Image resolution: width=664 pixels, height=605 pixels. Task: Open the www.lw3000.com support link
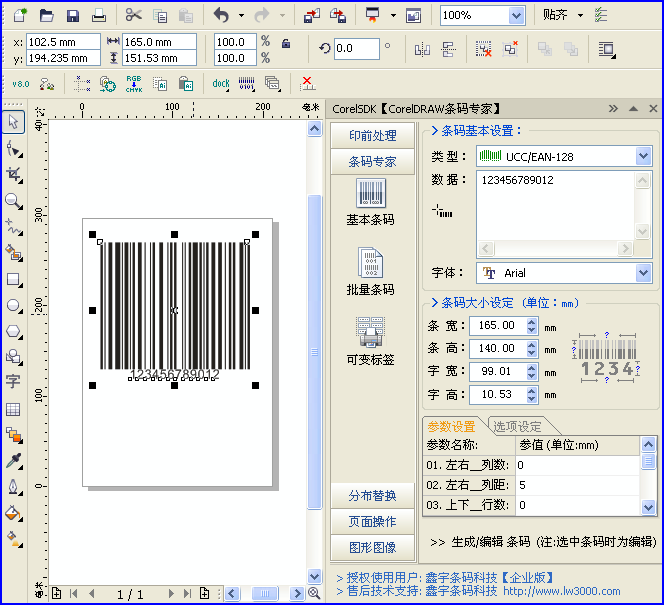point(562,591)
